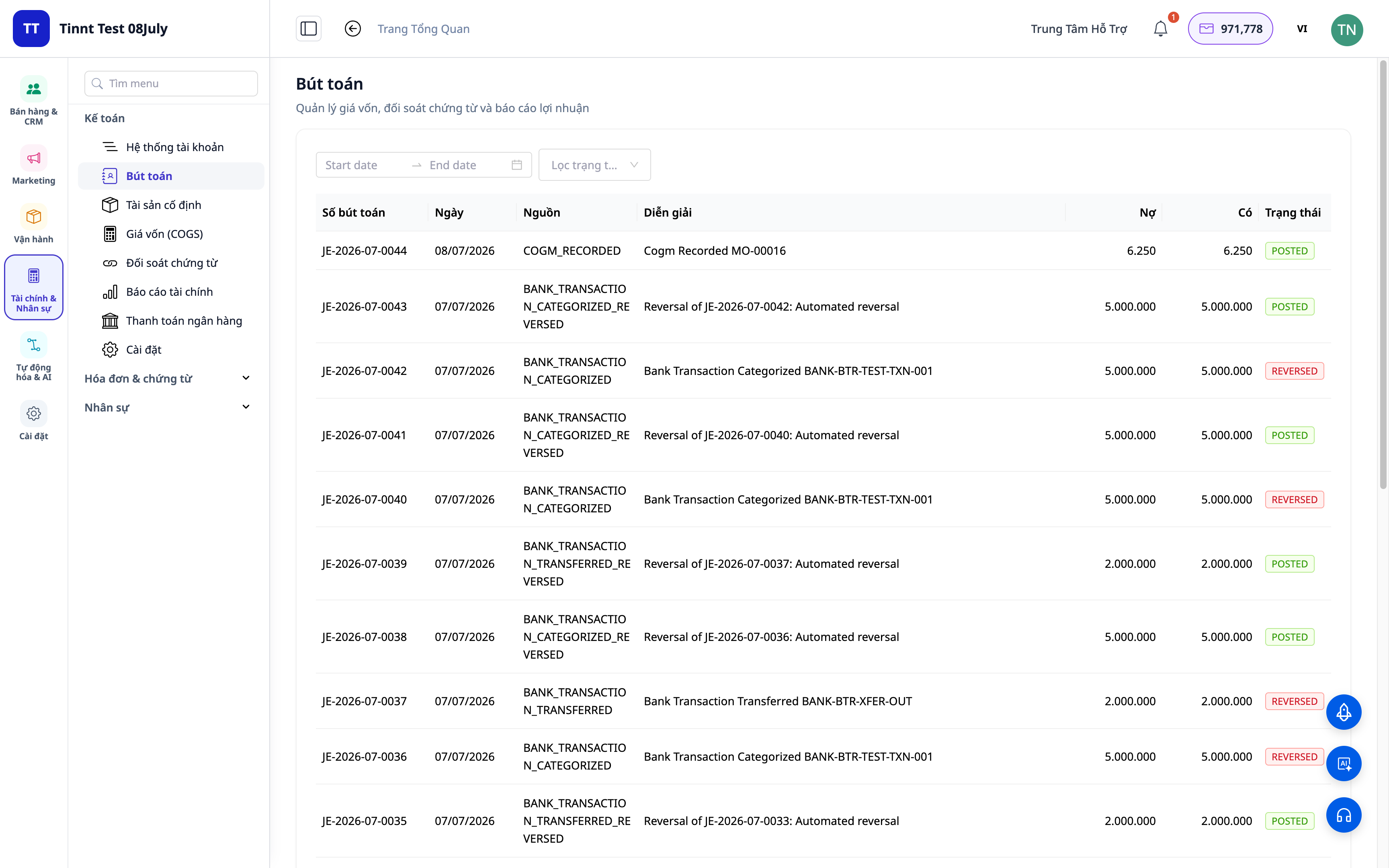Click the page vertical scrollbar
This screenshot has height=868, width=1389.
(1383, 276)
